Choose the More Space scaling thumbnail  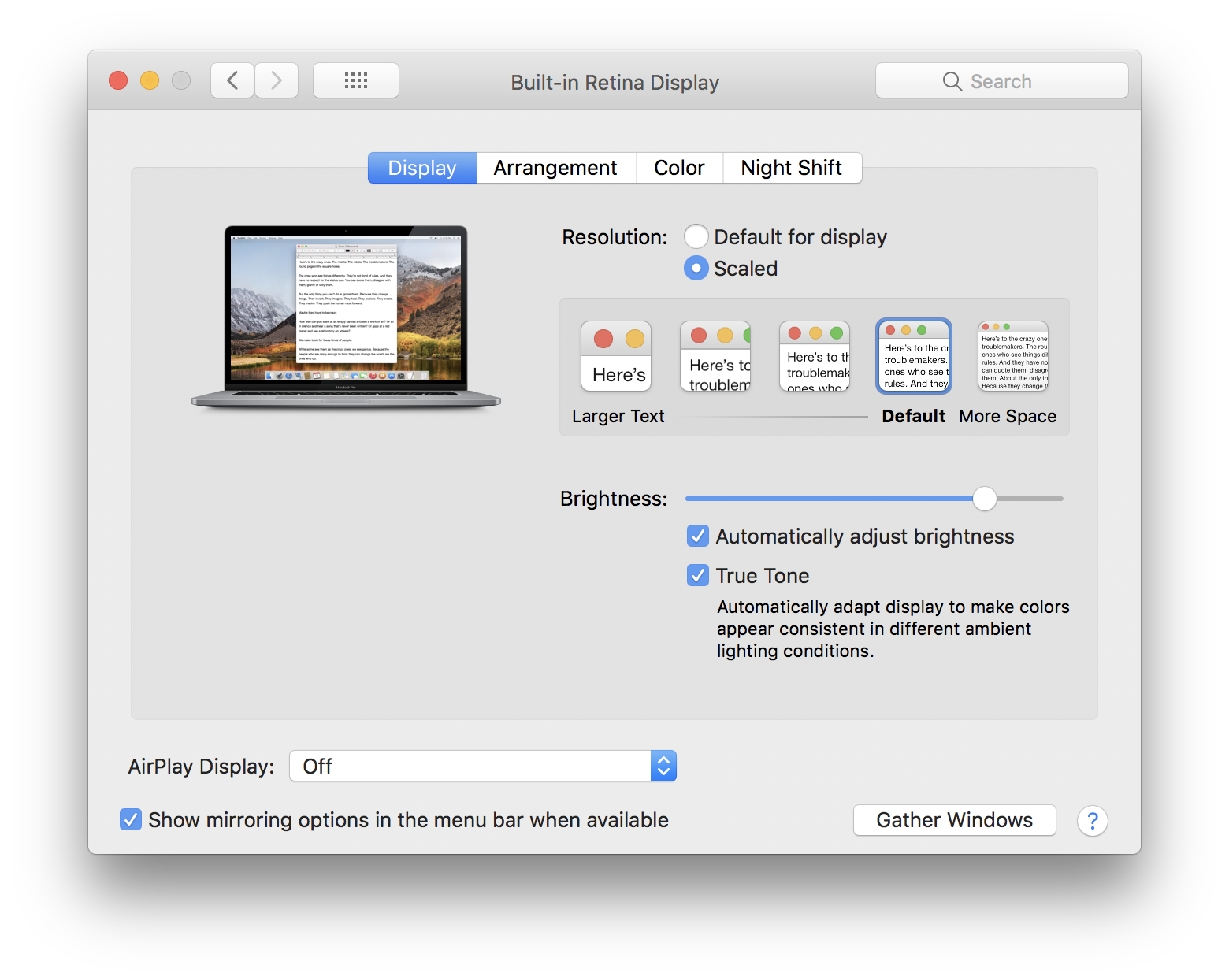tap(1013, 356)
